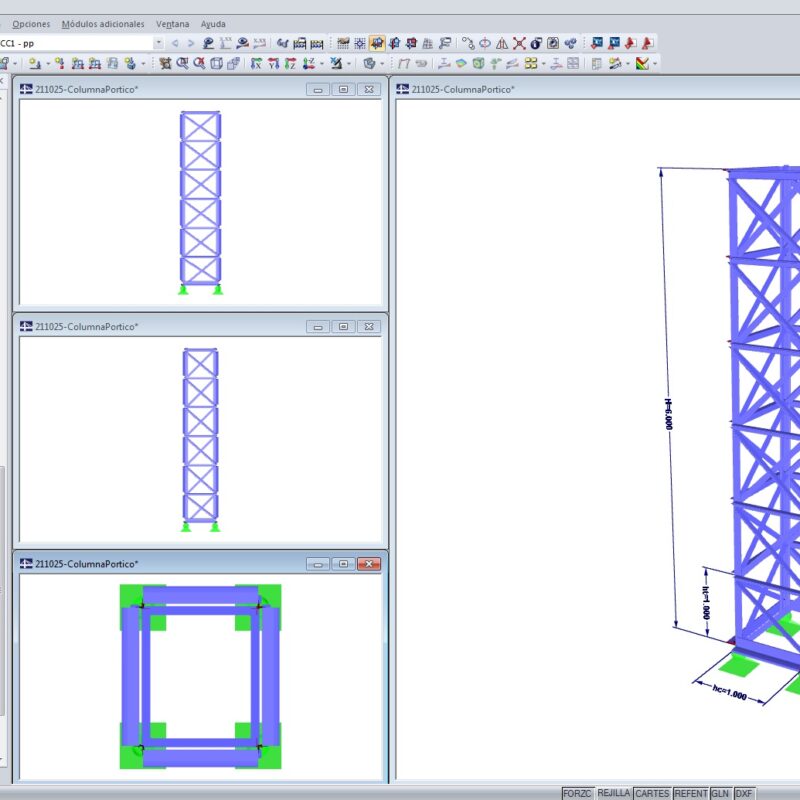The image size is (800, 800).
Task: Click the blue spheres cluster icon
Action: (570, 43)
